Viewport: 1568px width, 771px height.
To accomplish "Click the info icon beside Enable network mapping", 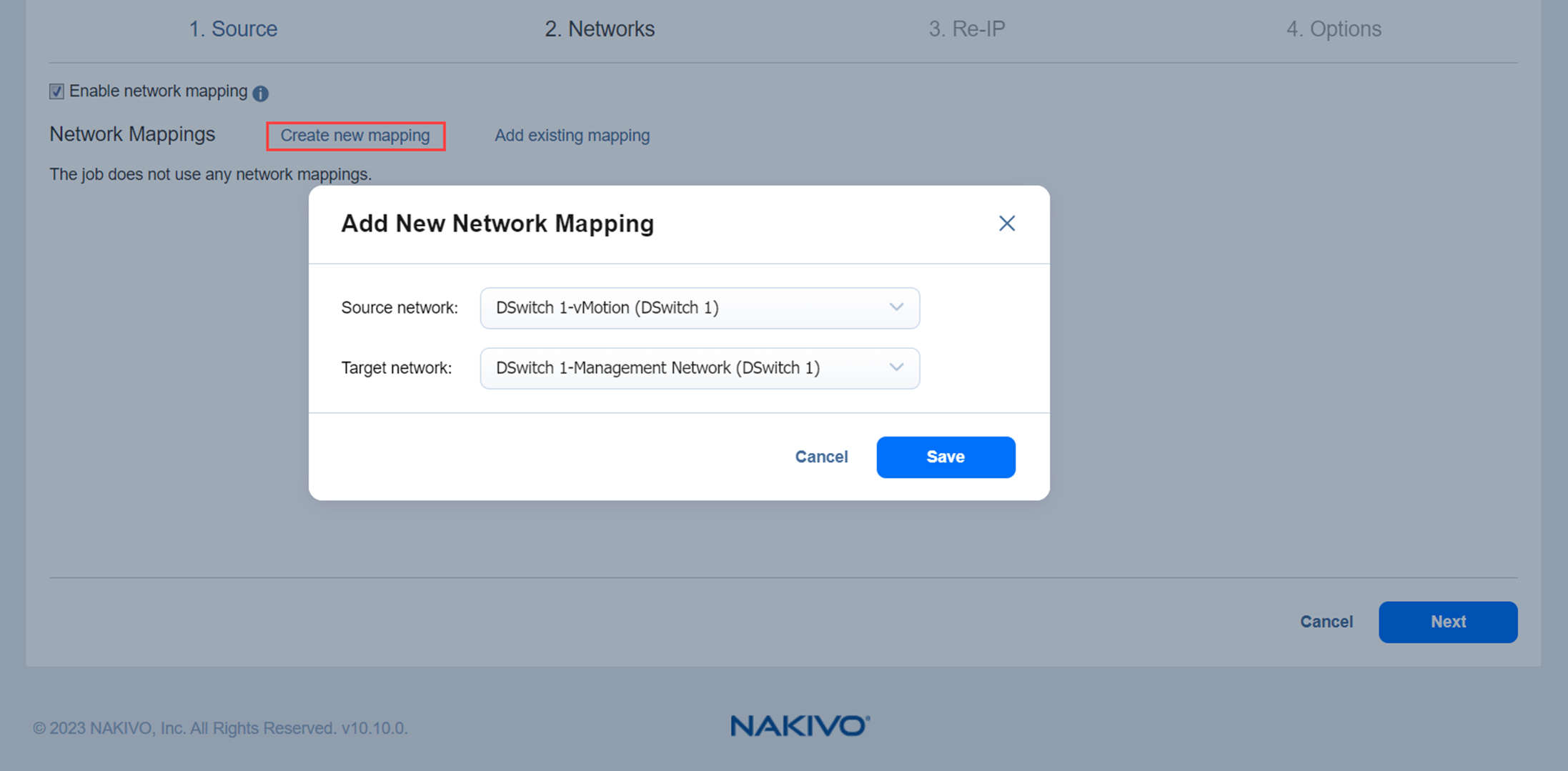I will [261, 93].
